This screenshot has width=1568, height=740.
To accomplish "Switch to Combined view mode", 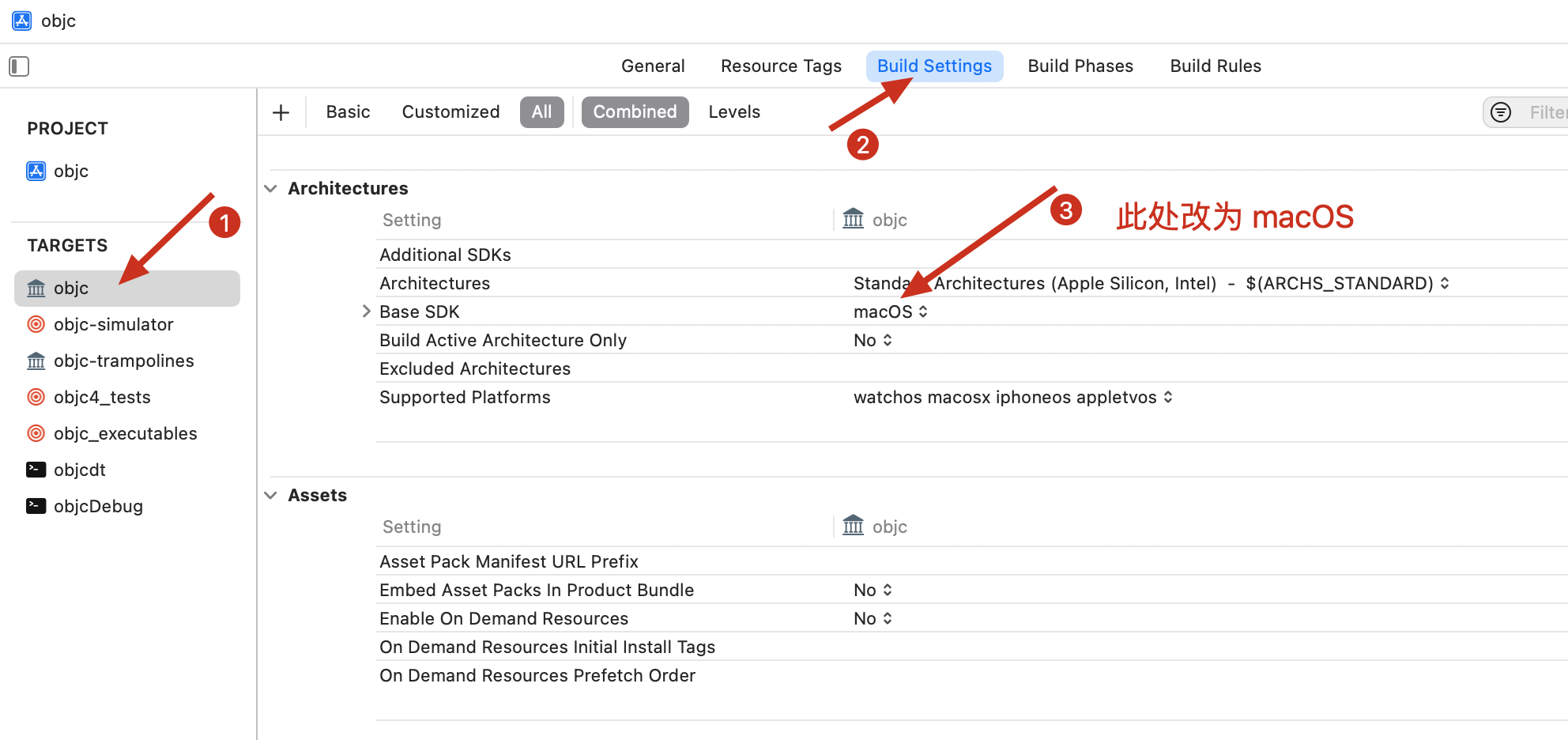I will click(635, 112).
